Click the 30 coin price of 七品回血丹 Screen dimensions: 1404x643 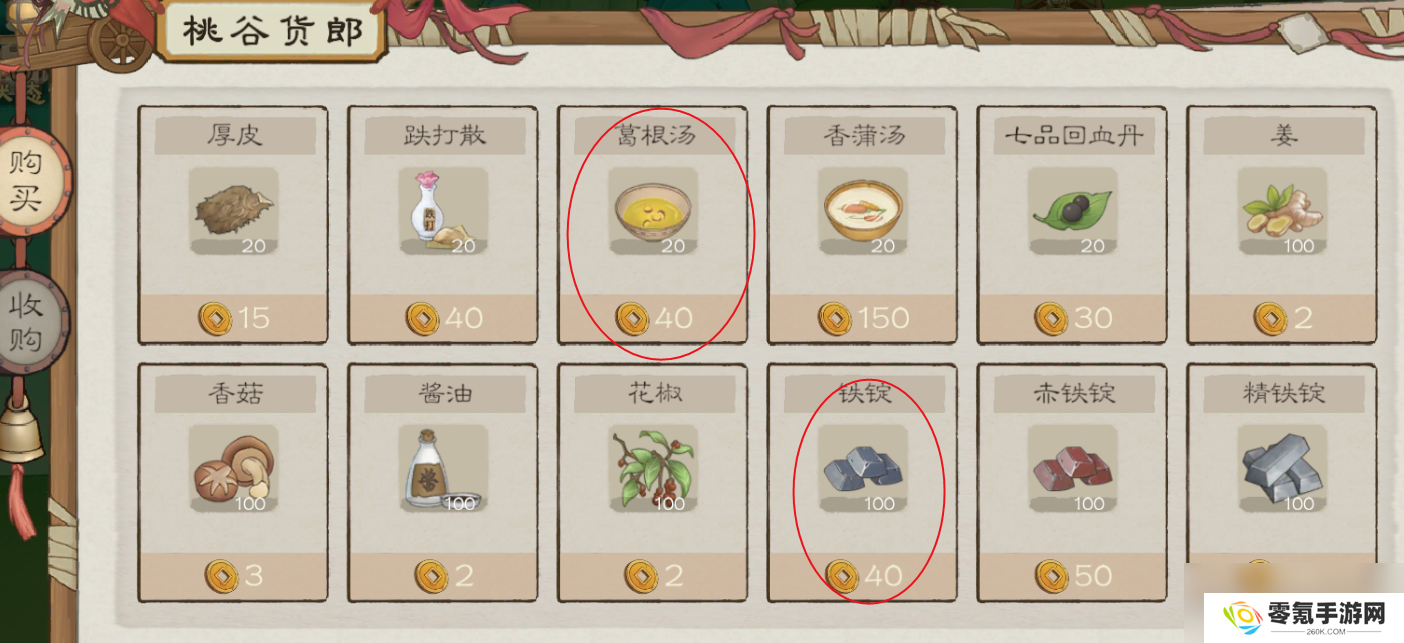(x=1074, y=318)
